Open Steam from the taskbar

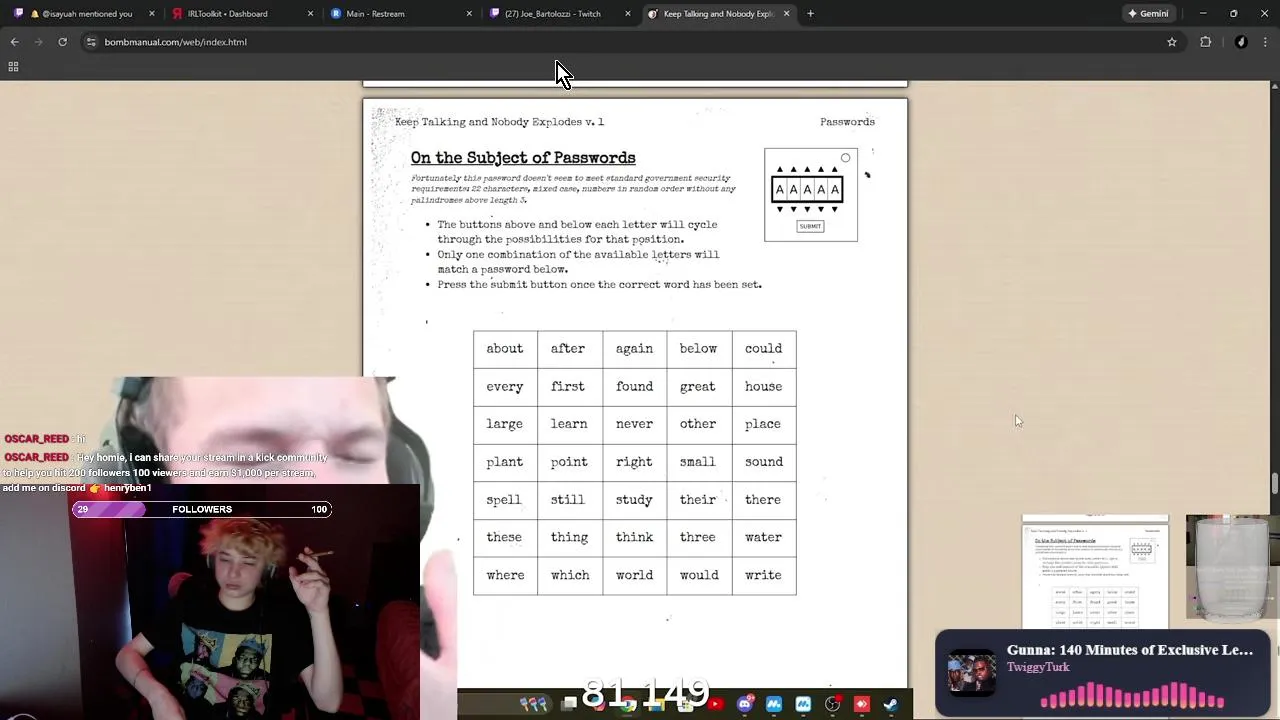pos(890,704)
